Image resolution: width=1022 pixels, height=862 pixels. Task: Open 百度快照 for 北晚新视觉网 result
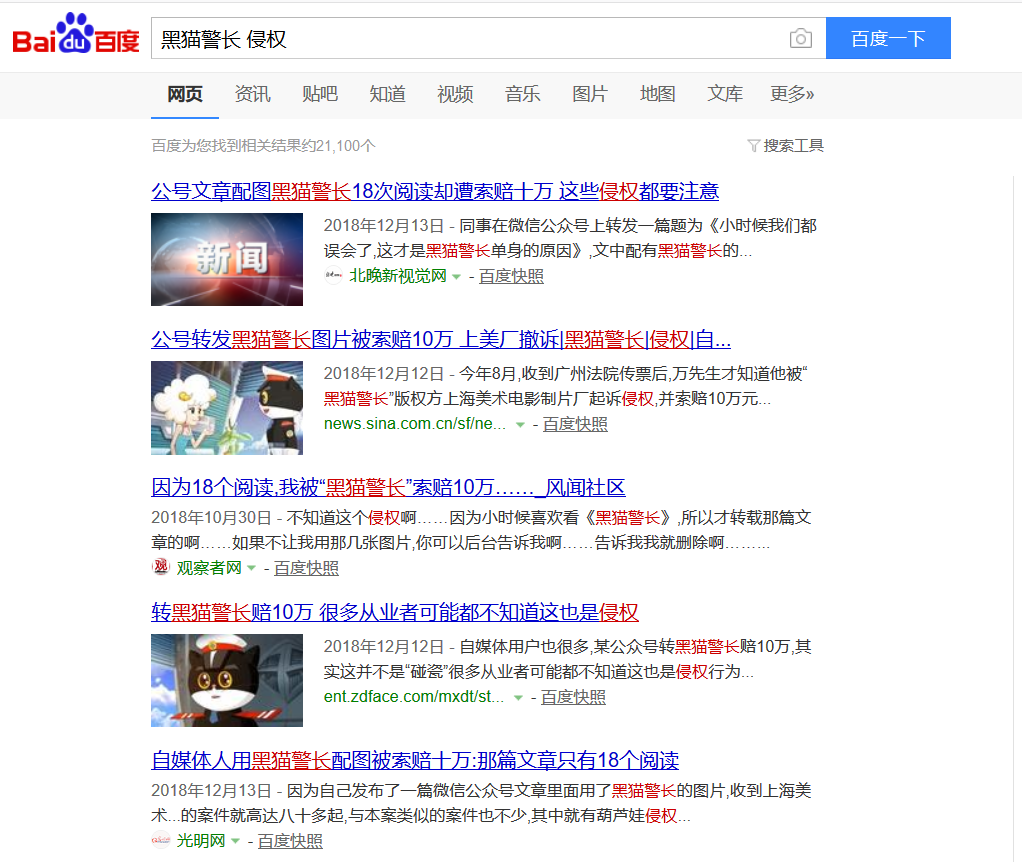(511, 276)
